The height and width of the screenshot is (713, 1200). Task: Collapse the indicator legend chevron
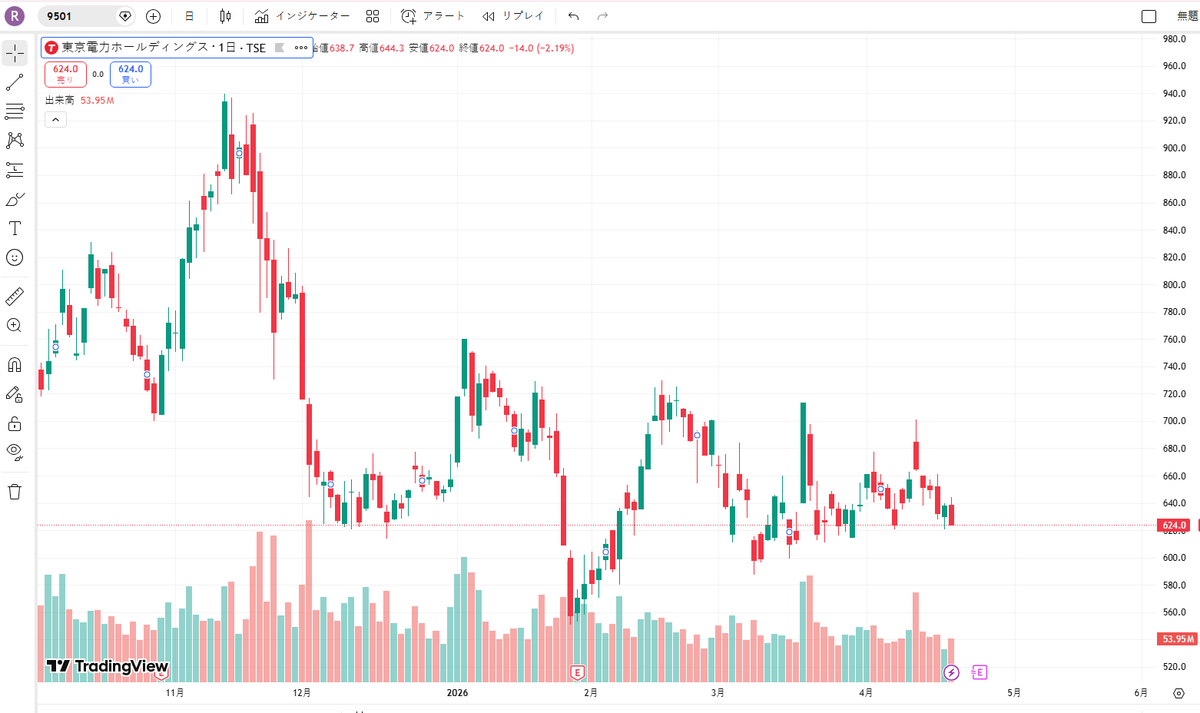click(x=55, y=119)
